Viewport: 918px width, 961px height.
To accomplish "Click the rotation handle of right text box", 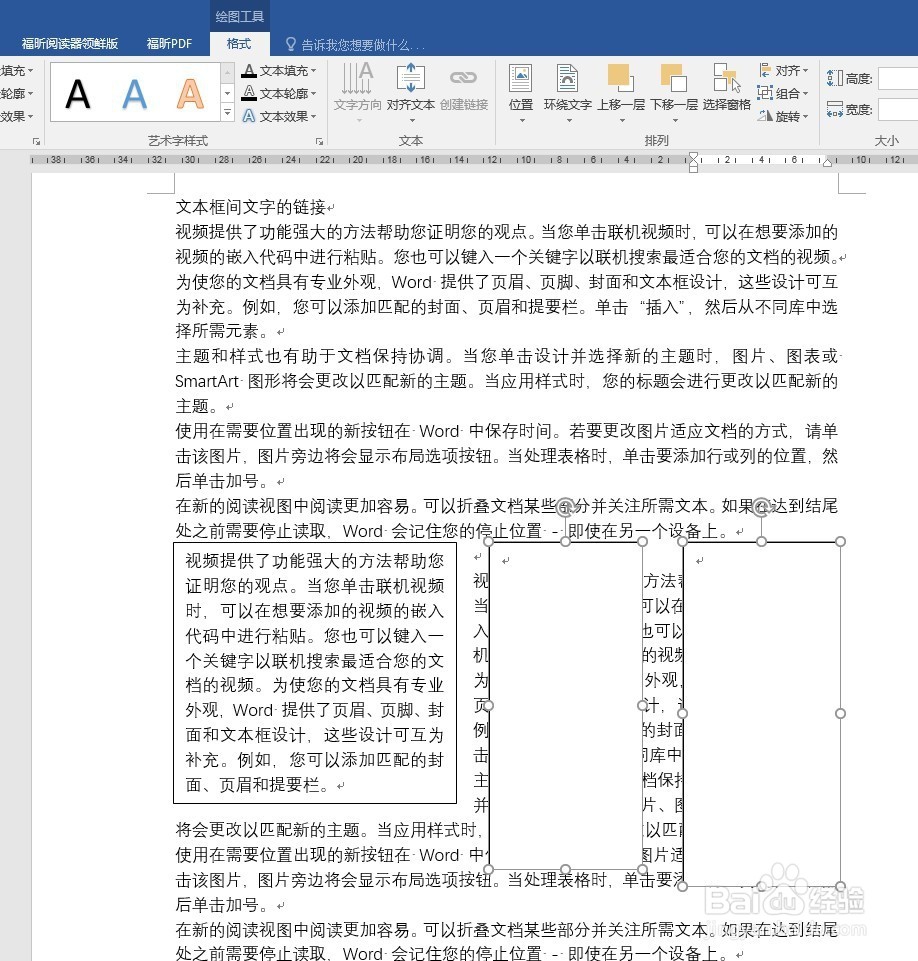I will pyautogui.click(x=761, y=506).
